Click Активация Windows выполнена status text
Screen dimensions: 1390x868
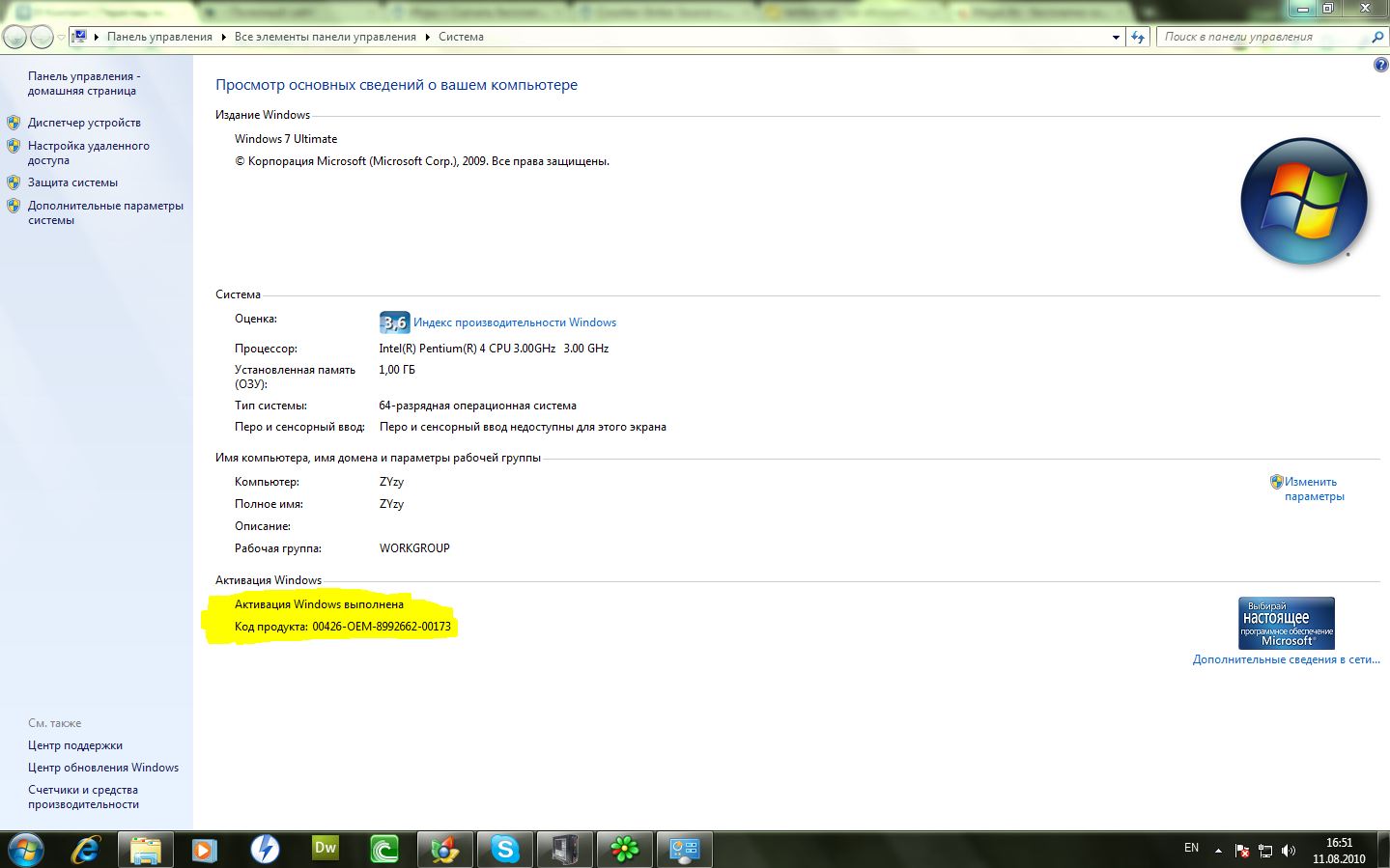coord(319,604)
